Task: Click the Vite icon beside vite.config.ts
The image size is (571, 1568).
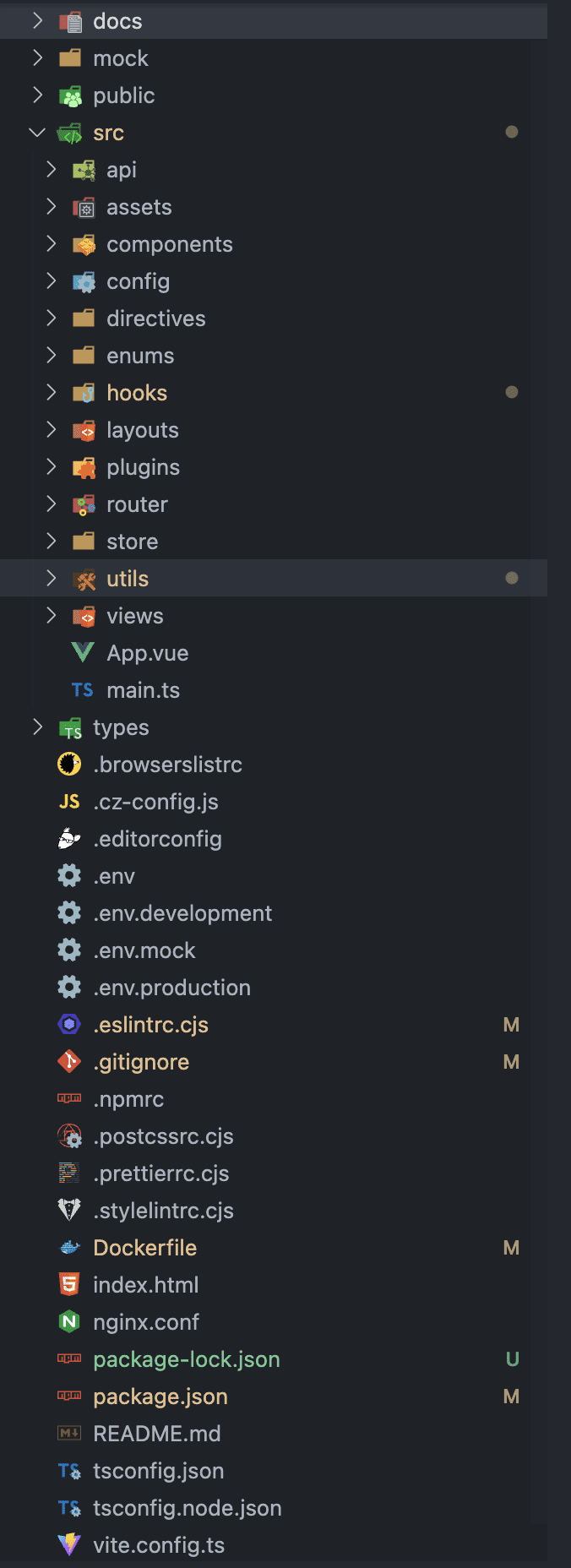Action: 69,1544
